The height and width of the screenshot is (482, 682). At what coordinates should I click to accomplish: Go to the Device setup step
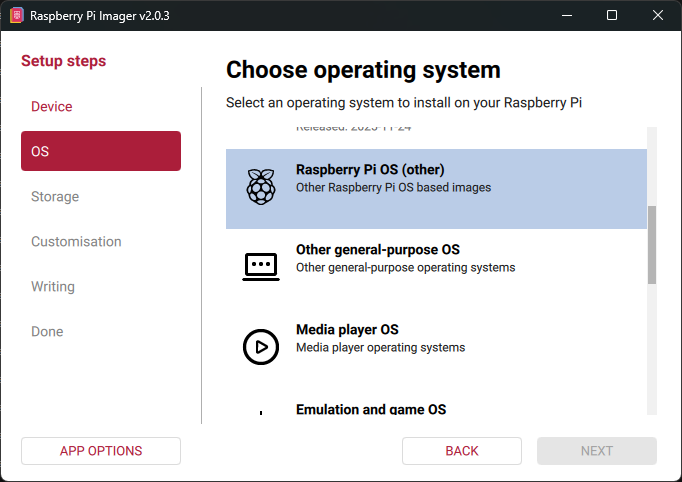tap(101, 107)
